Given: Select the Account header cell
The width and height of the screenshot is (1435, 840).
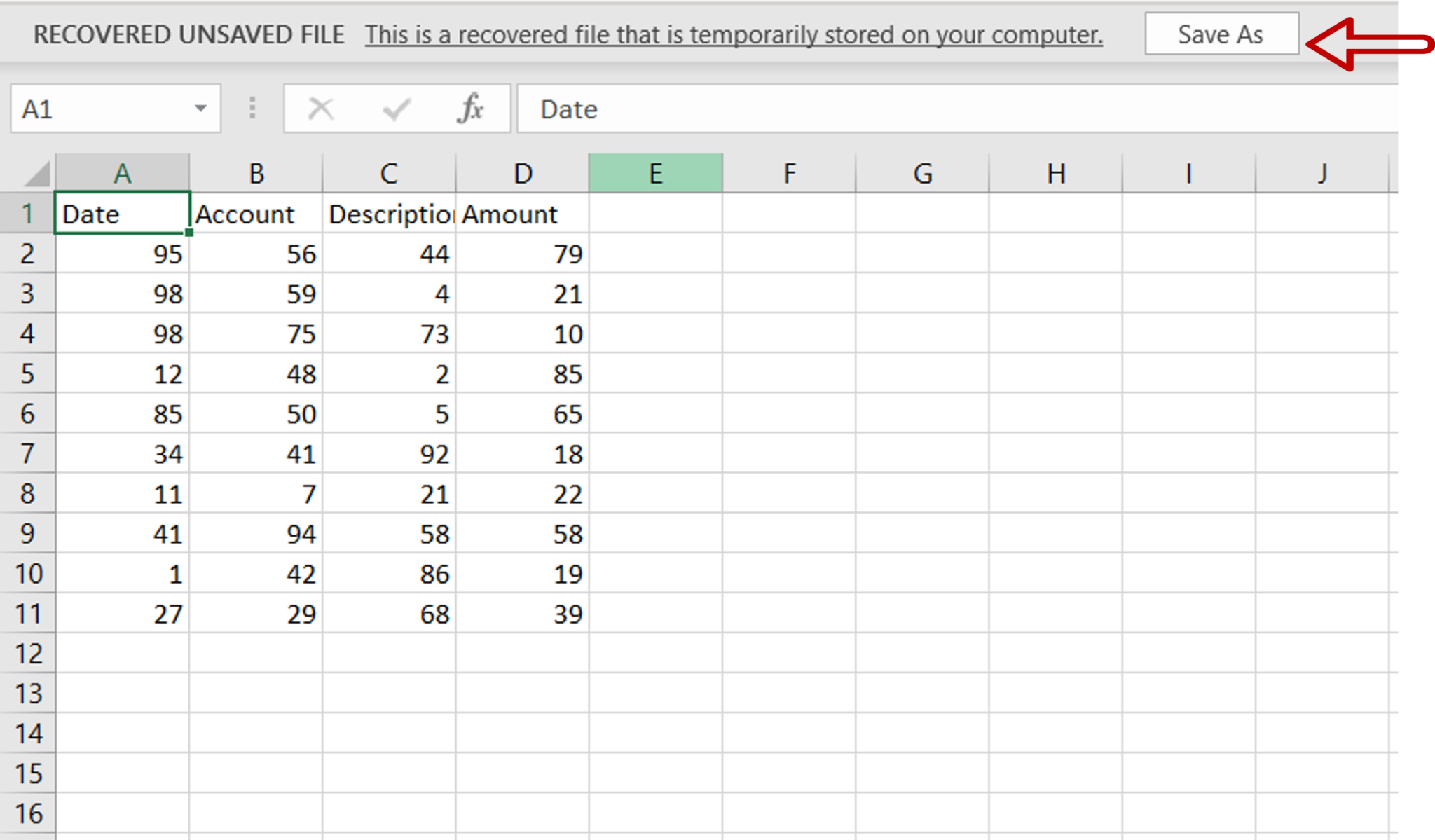Looking at the screenshot, I should tap(256, 214).
